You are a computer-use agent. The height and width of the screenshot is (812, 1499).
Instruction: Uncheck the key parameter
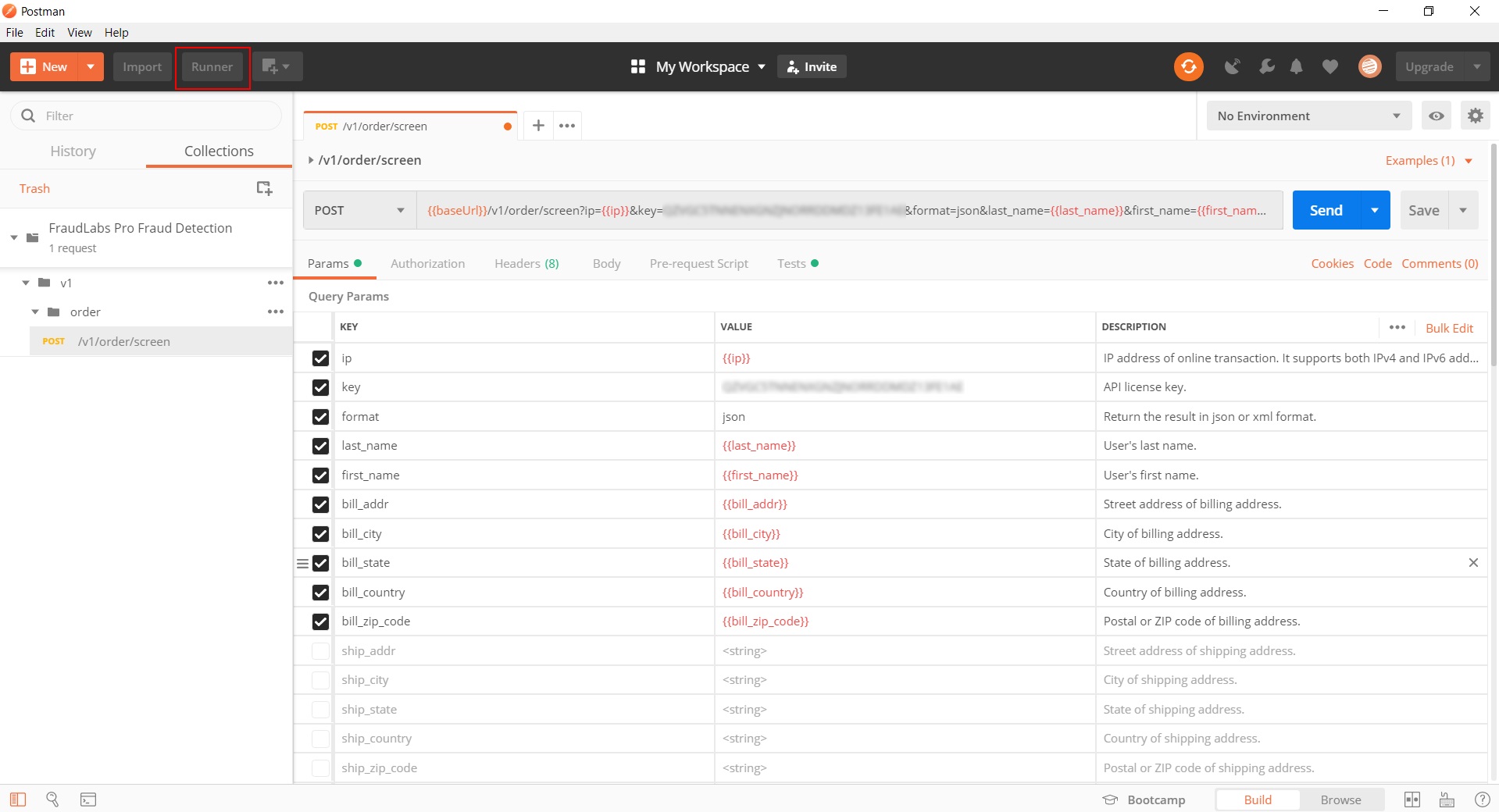(320, 387)
